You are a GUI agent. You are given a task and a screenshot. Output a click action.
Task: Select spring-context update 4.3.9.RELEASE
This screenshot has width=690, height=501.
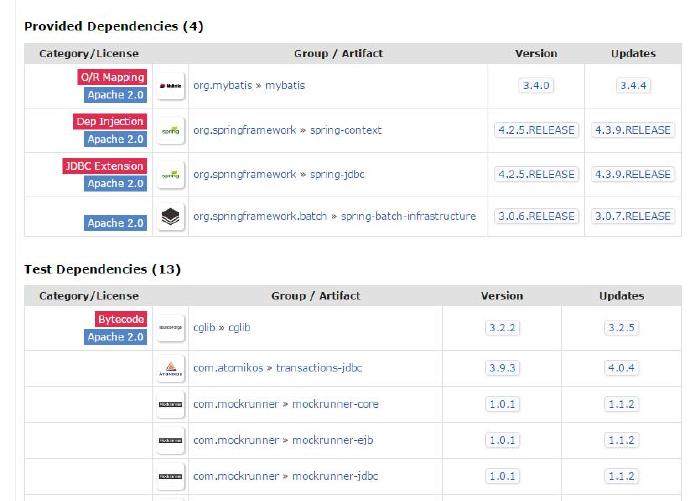pos(633,130)
